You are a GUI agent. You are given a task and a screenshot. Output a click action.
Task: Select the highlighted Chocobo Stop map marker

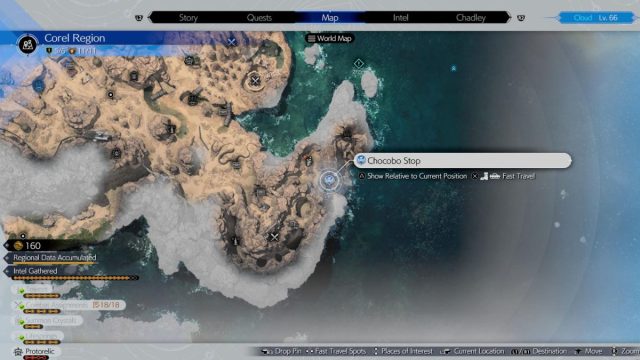tap(329, 180)
